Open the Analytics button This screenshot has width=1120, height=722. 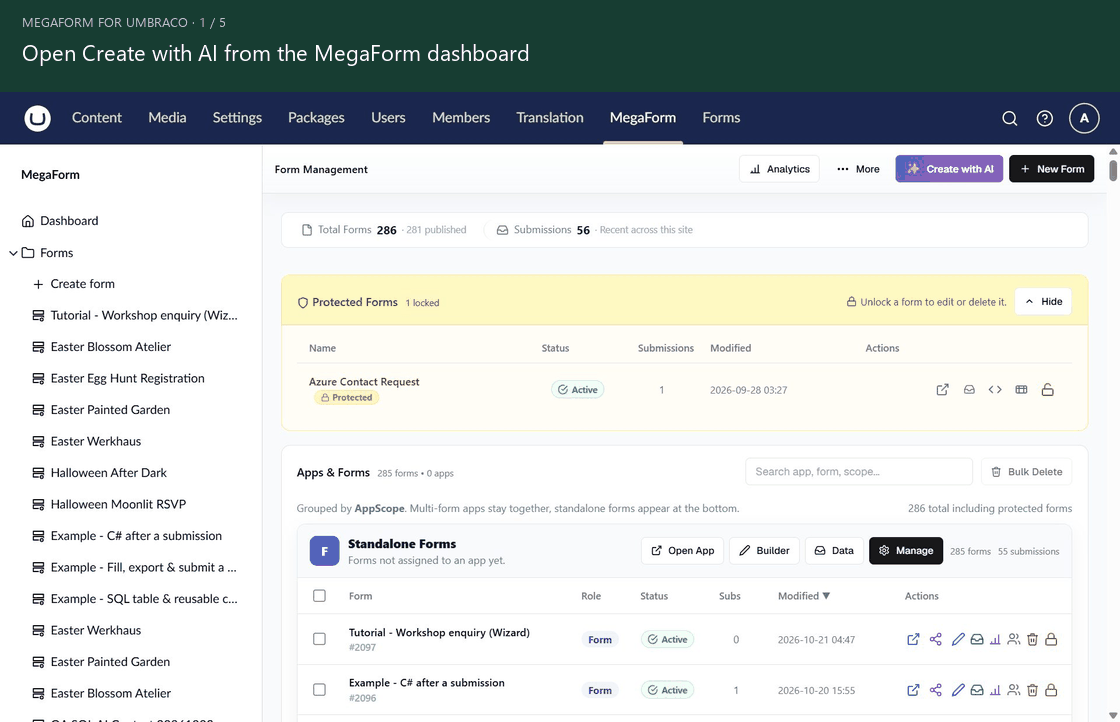point(779,169)
